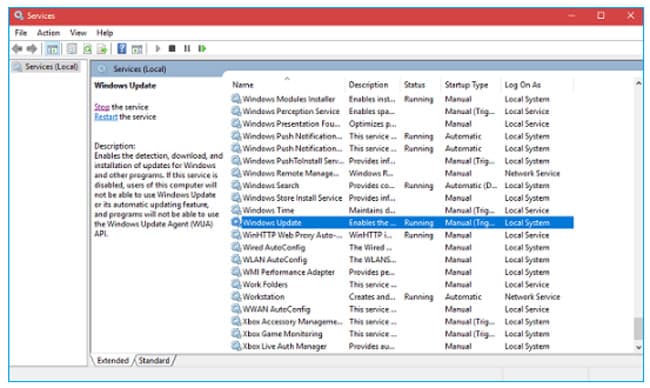Click the Start Service play icon
Image resolution: width=650 pixels, height=388 pixels.
pyautogui.click(x=158, y=48)
